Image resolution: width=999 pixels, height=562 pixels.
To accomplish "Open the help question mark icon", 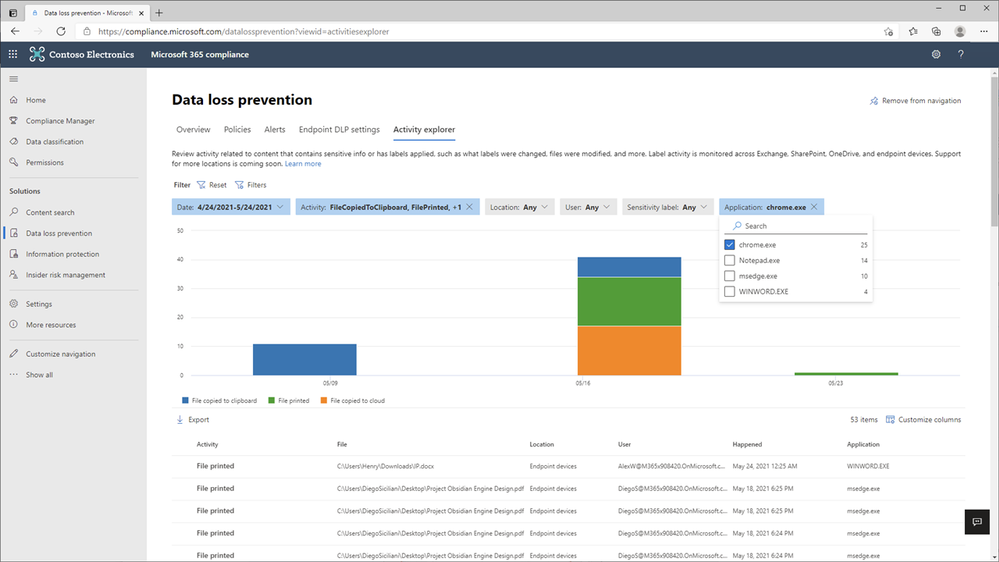I will tap(961, 54).
